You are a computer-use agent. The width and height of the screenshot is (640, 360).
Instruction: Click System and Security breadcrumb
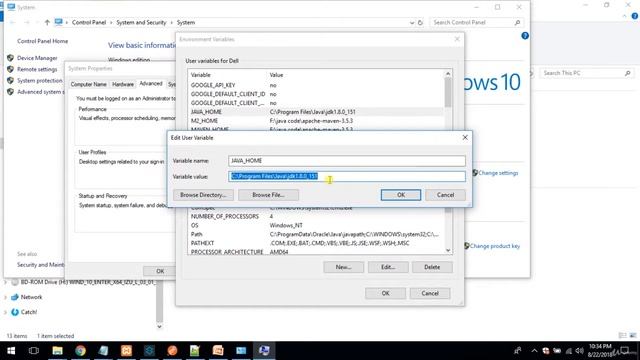coord(141,22)
